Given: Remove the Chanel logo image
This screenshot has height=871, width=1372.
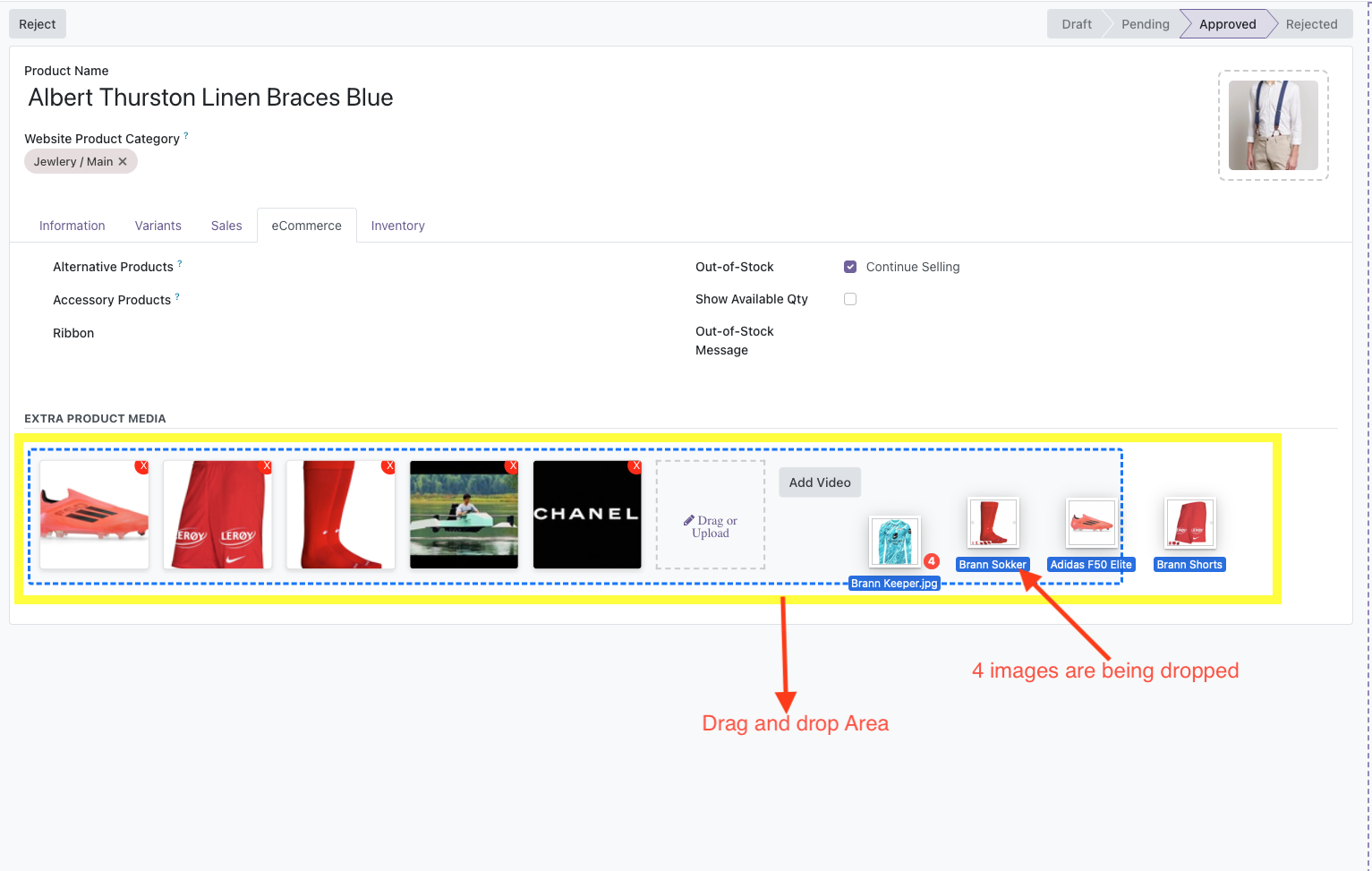Looking at the screenshot, I should tap(635, 466).
